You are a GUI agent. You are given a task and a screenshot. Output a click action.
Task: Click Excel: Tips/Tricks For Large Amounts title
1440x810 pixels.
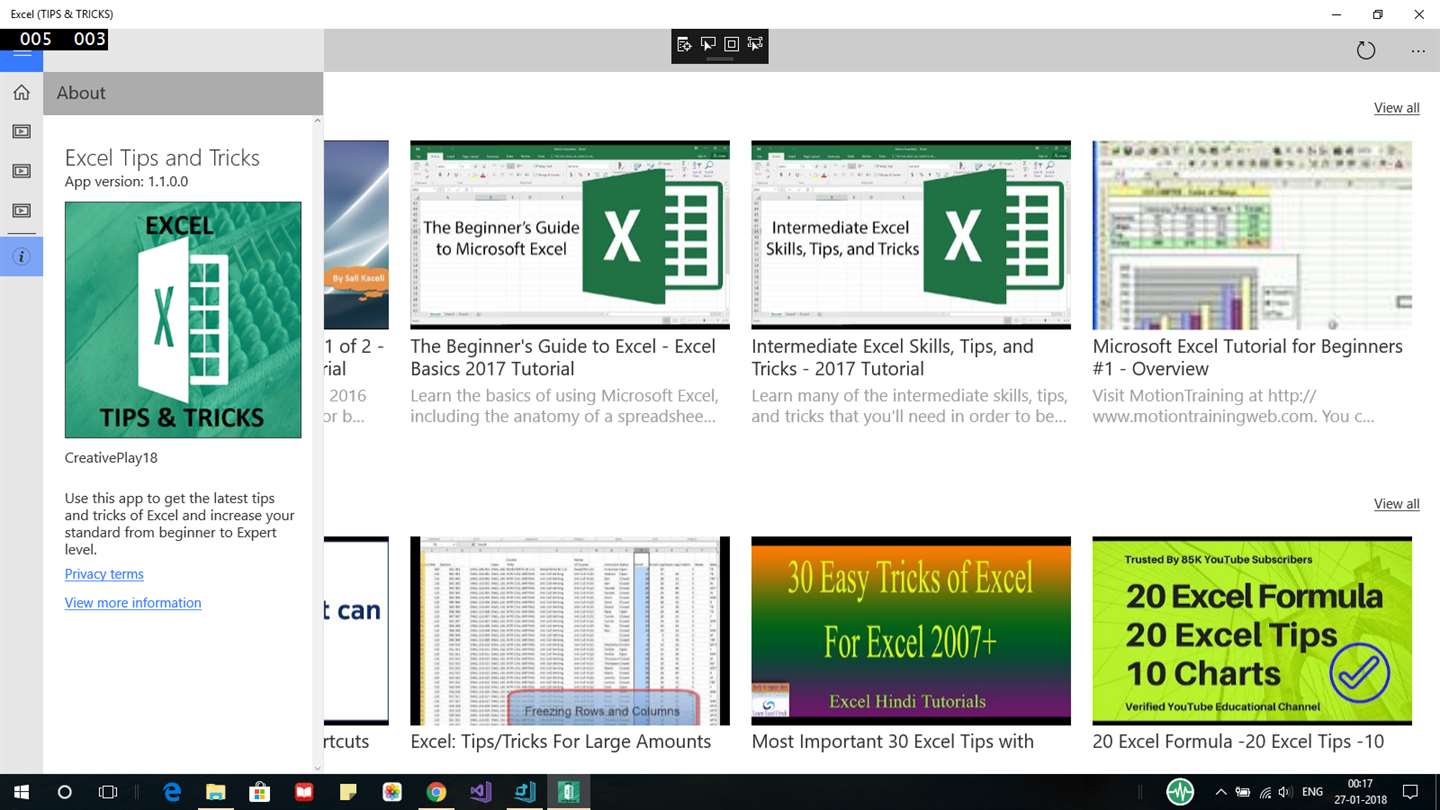point(561,742)
